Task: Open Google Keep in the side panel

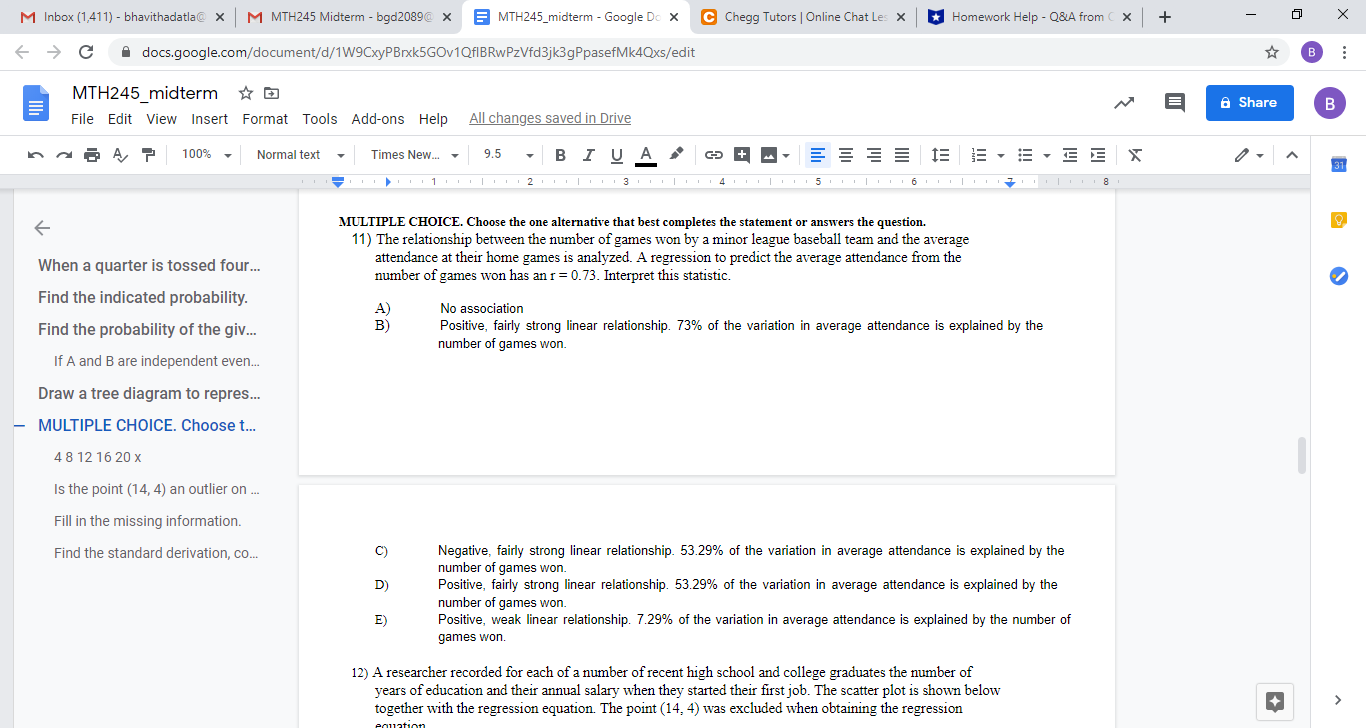Action: pyautogui.click(x=1338, y=219)
